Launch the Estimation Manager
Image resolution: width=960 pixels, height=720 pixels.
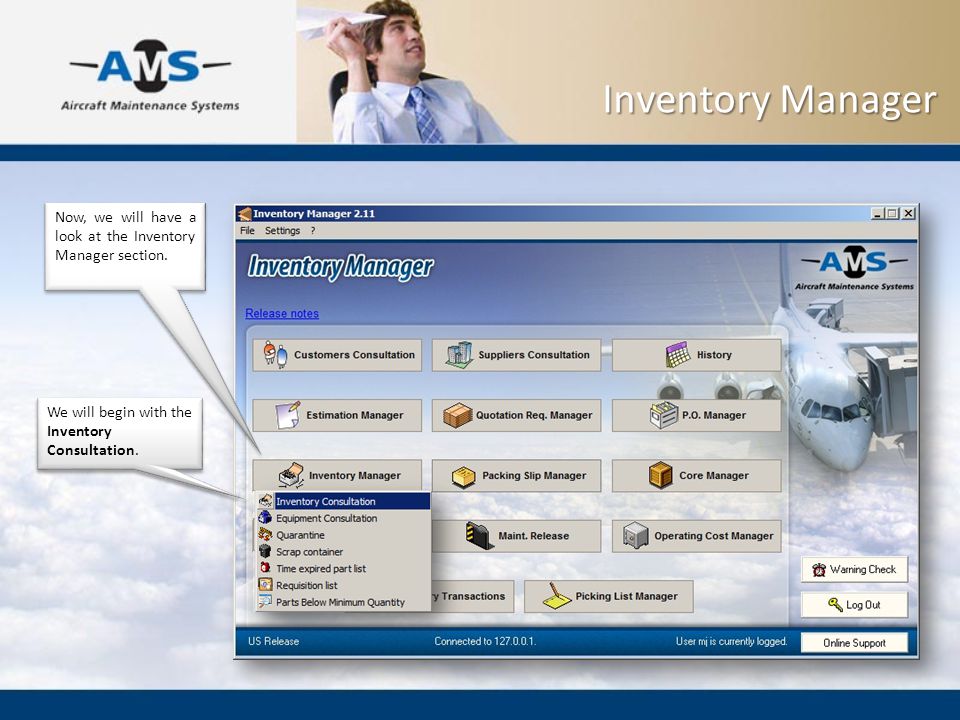tap(337, 415)
